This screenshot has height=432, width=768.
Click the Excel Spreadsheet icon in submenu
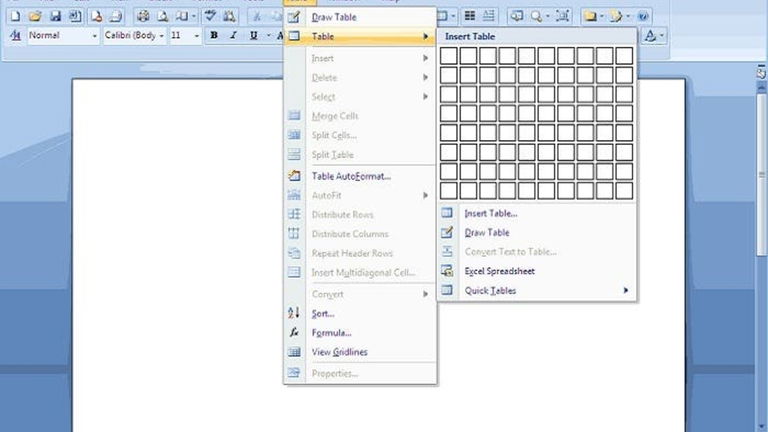point(447,271)
